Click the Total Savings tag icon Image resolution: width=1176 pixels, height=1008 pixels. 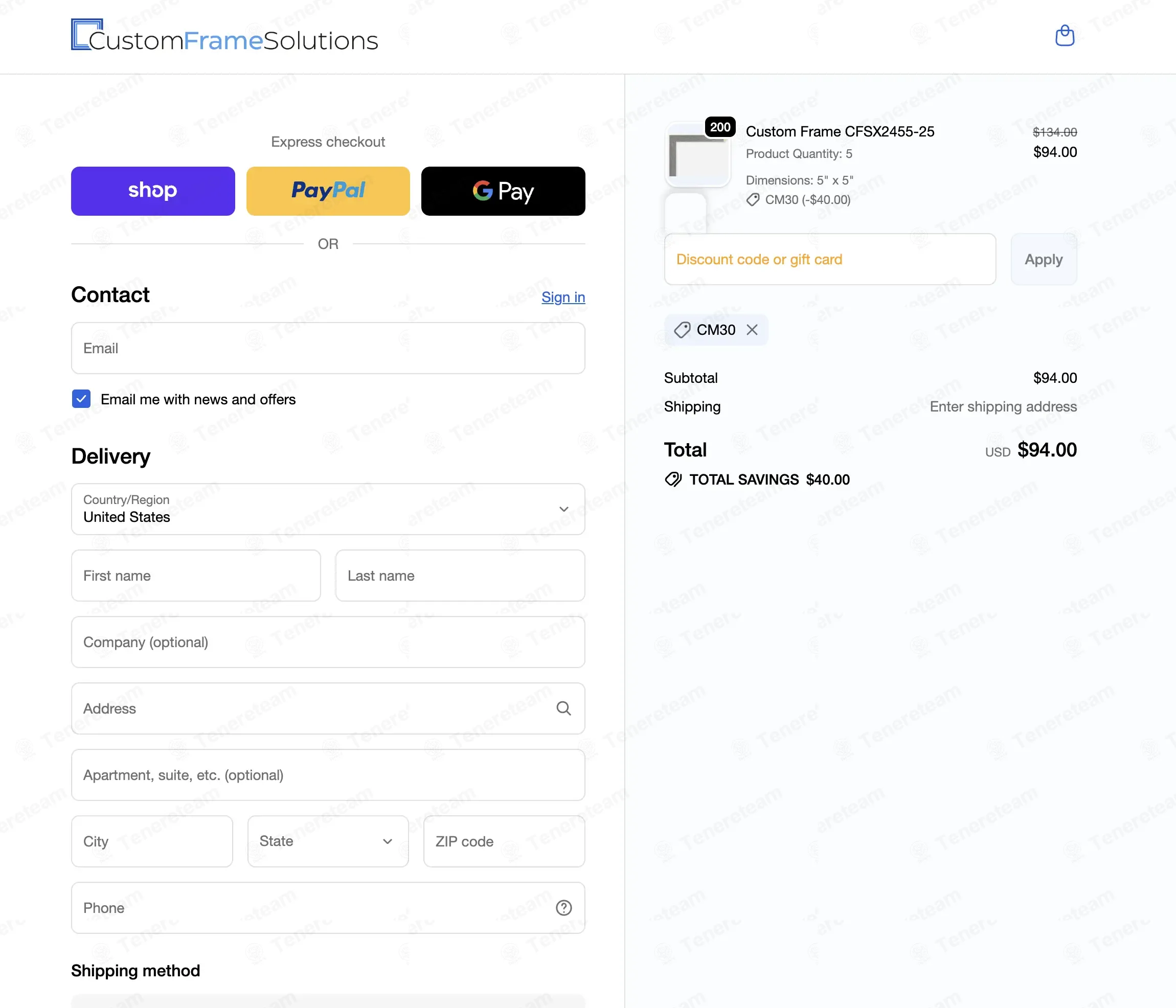pos(673,479)
